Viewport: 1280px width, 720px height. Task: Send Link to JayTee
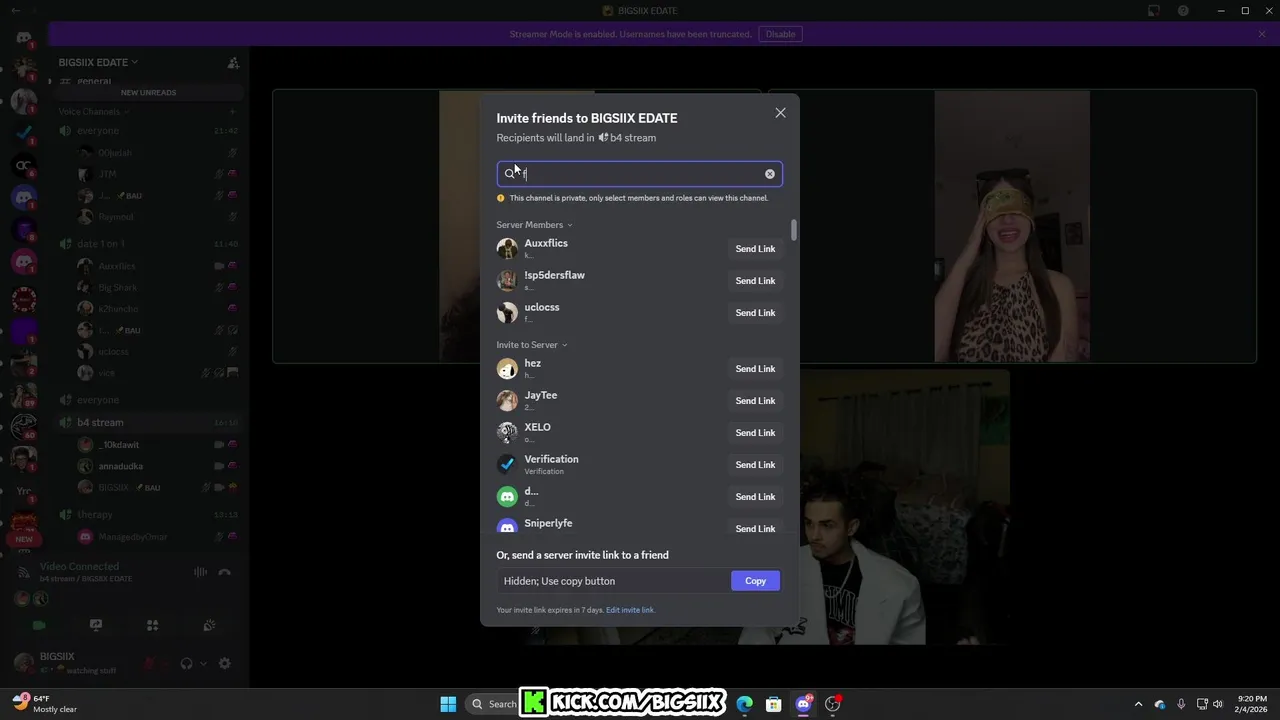pos(755,401)
